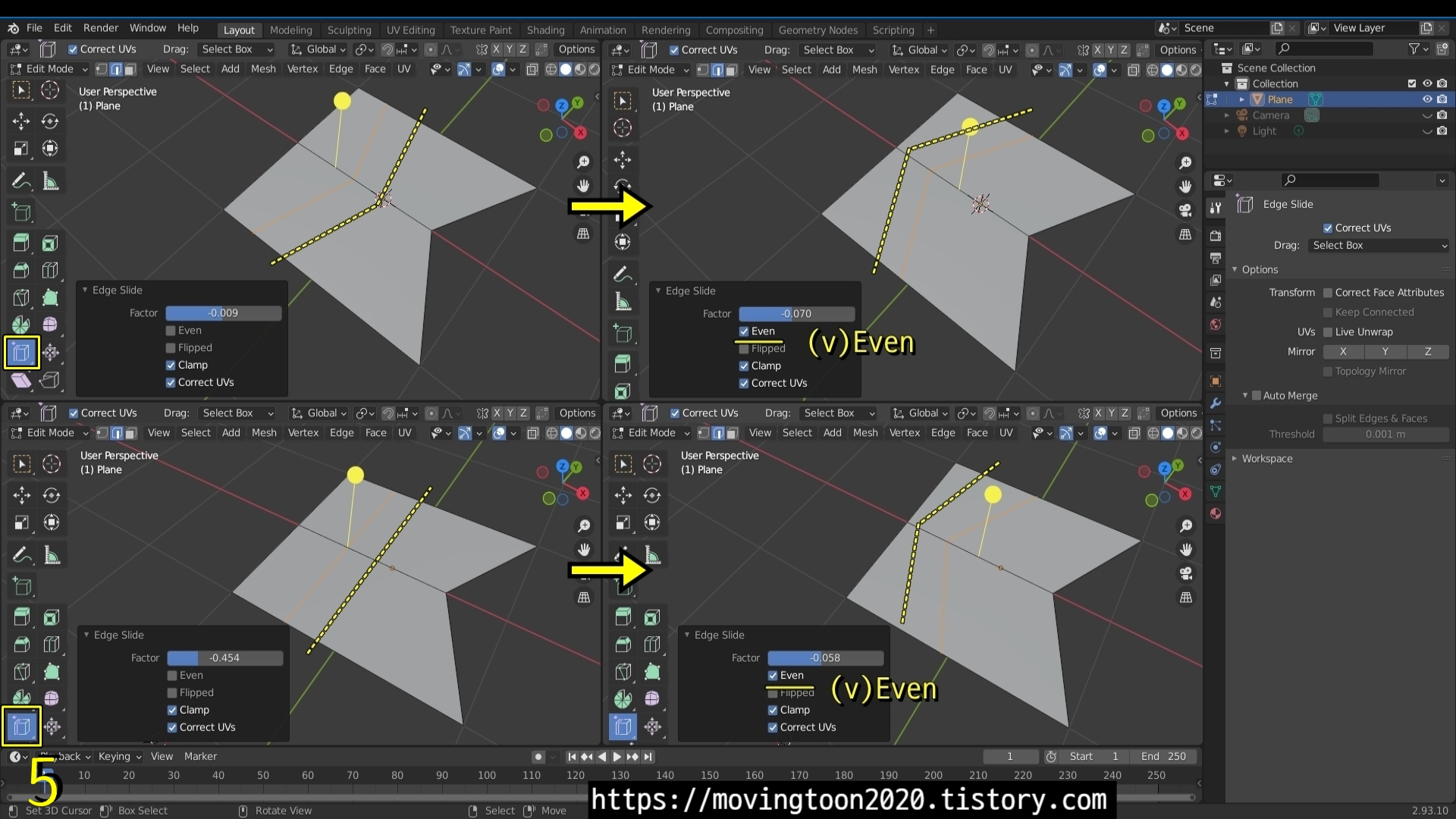1456x819 pixels.
Task: Enable Live Unwrap checkbox
Action: (1328, 332)
